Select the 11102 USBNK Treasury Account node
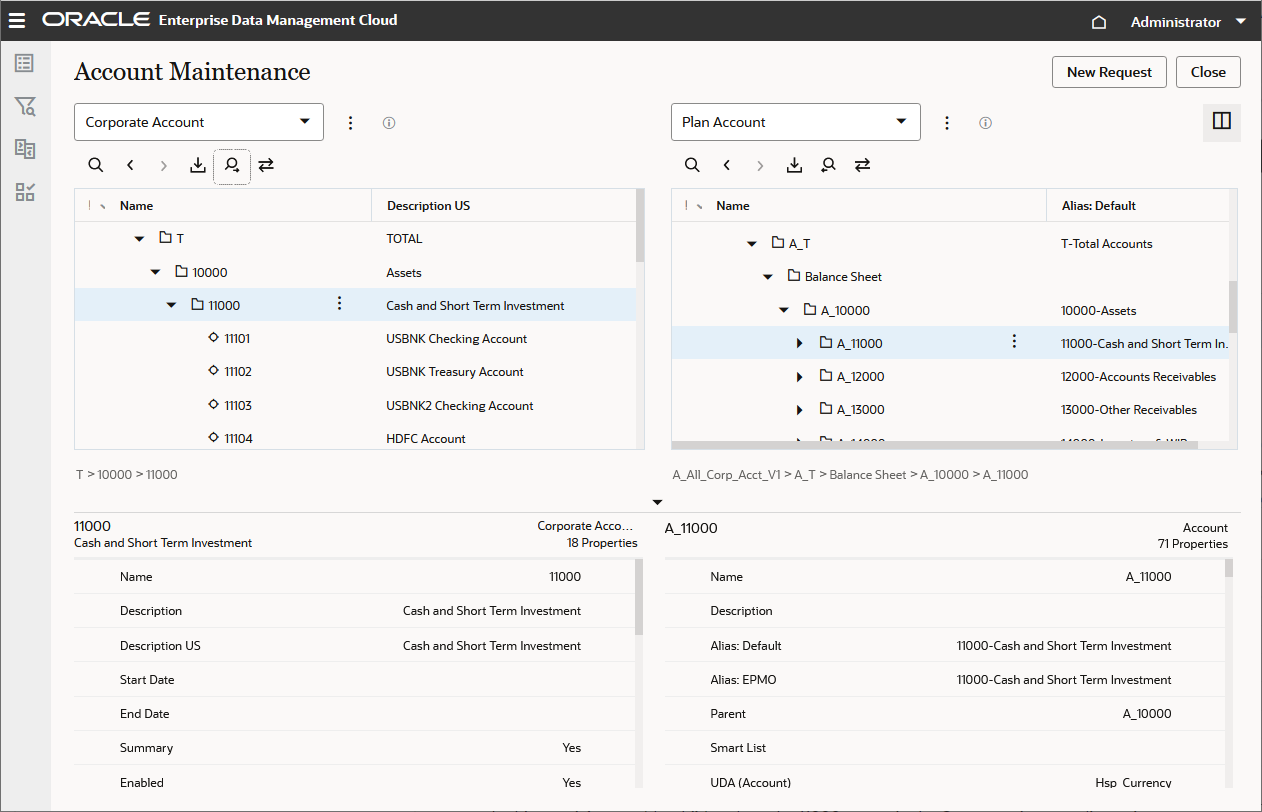This screenshot has height=812, width=1262. (238, 372)
